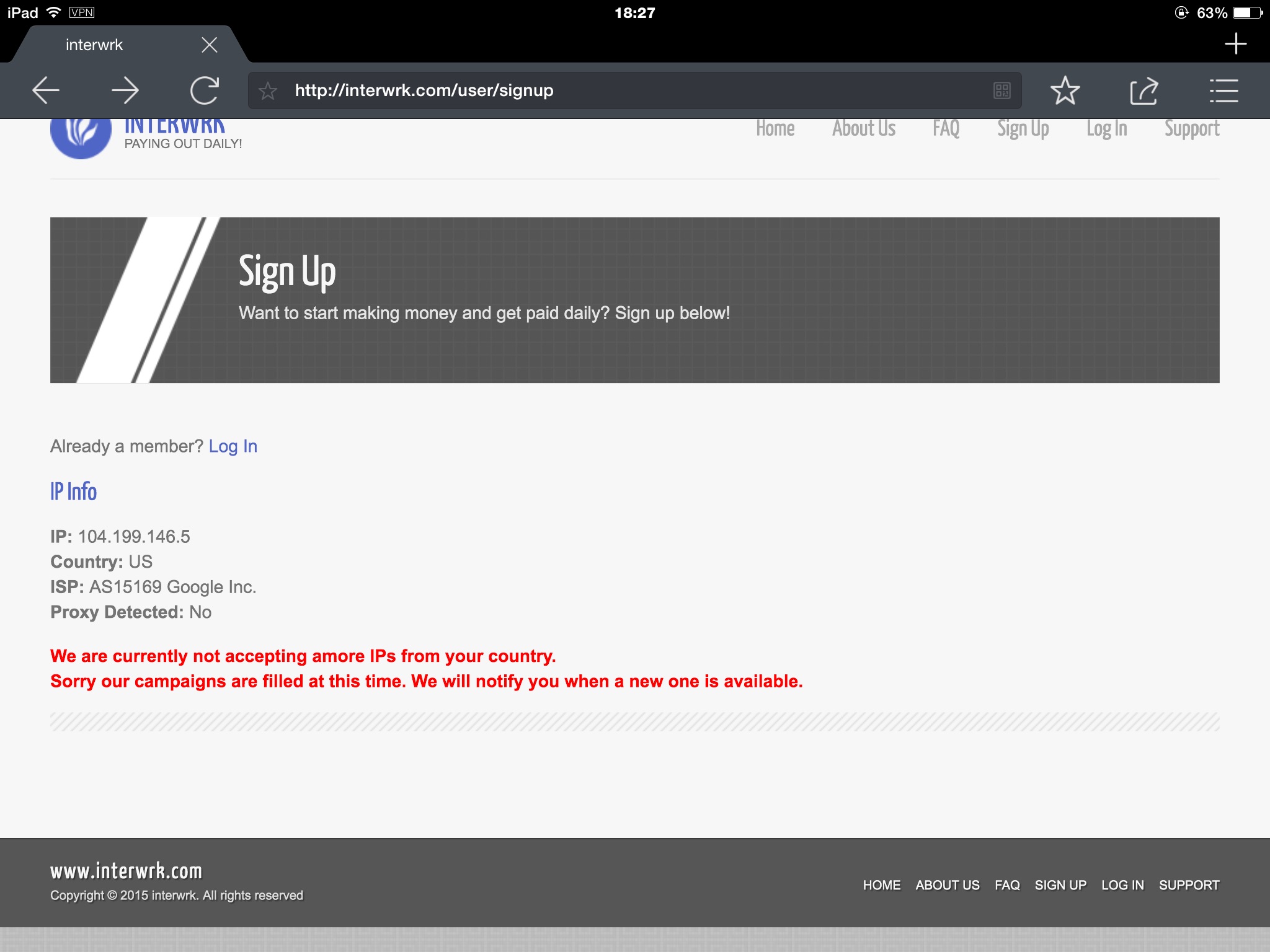This screenshot has height=952, width=1270.
Task: Open the browser menu list icon
Action: click(x=1223, y=91)
